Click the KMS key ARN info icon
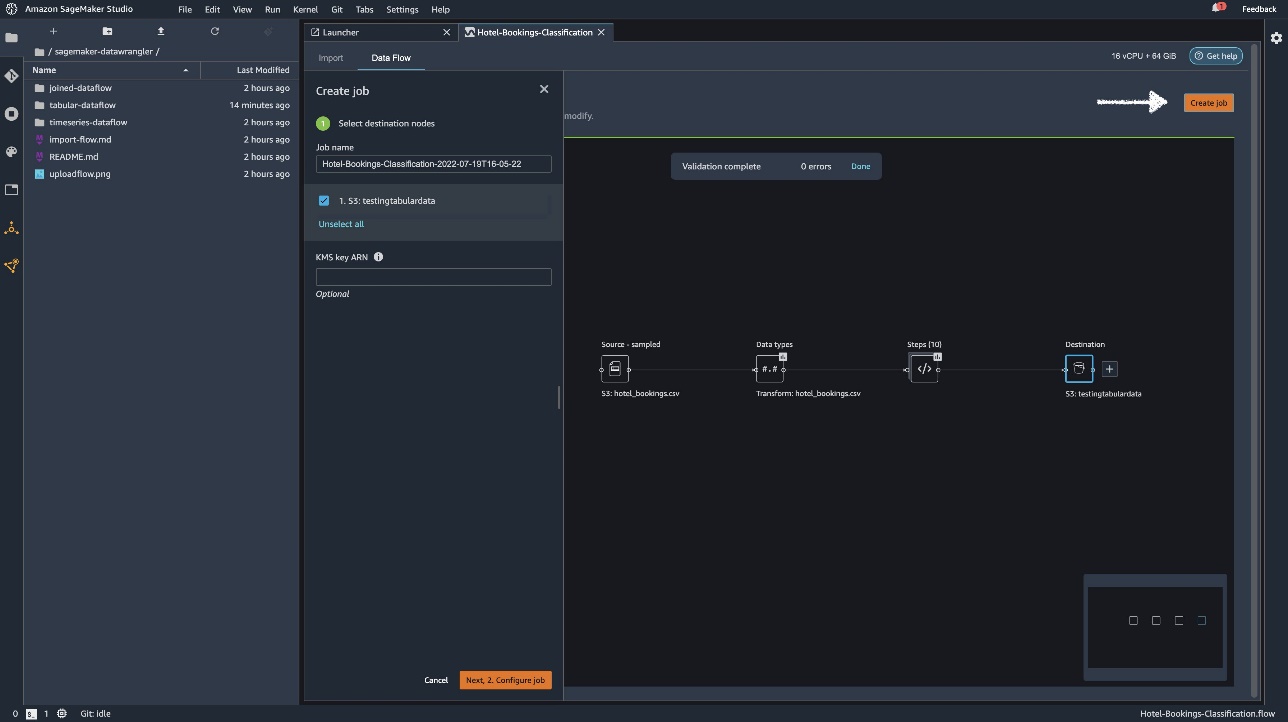 point(378,257)
